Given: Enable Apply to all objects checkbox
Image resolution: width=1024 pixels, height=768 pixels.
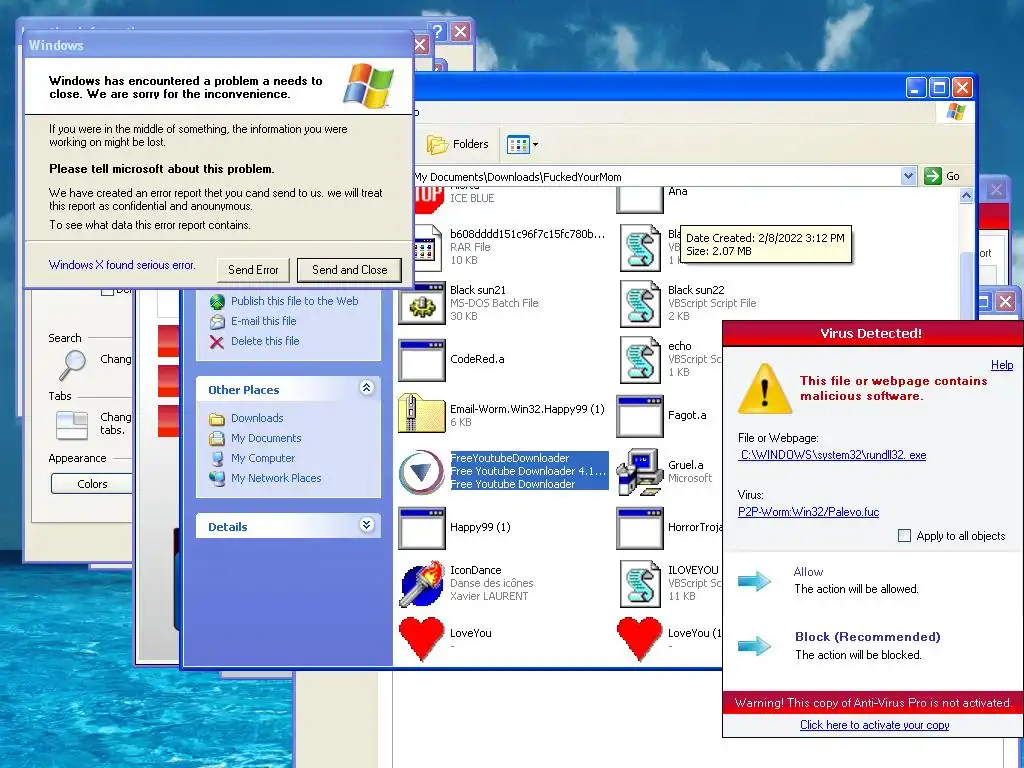Looking at the screenshot, I should tap(904, 536).
